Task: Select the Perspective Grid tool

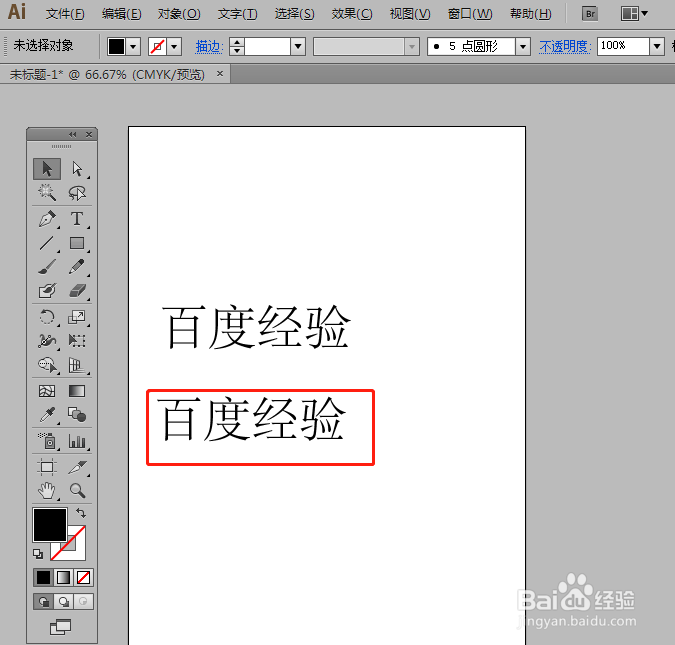Action: click(77, 365)
